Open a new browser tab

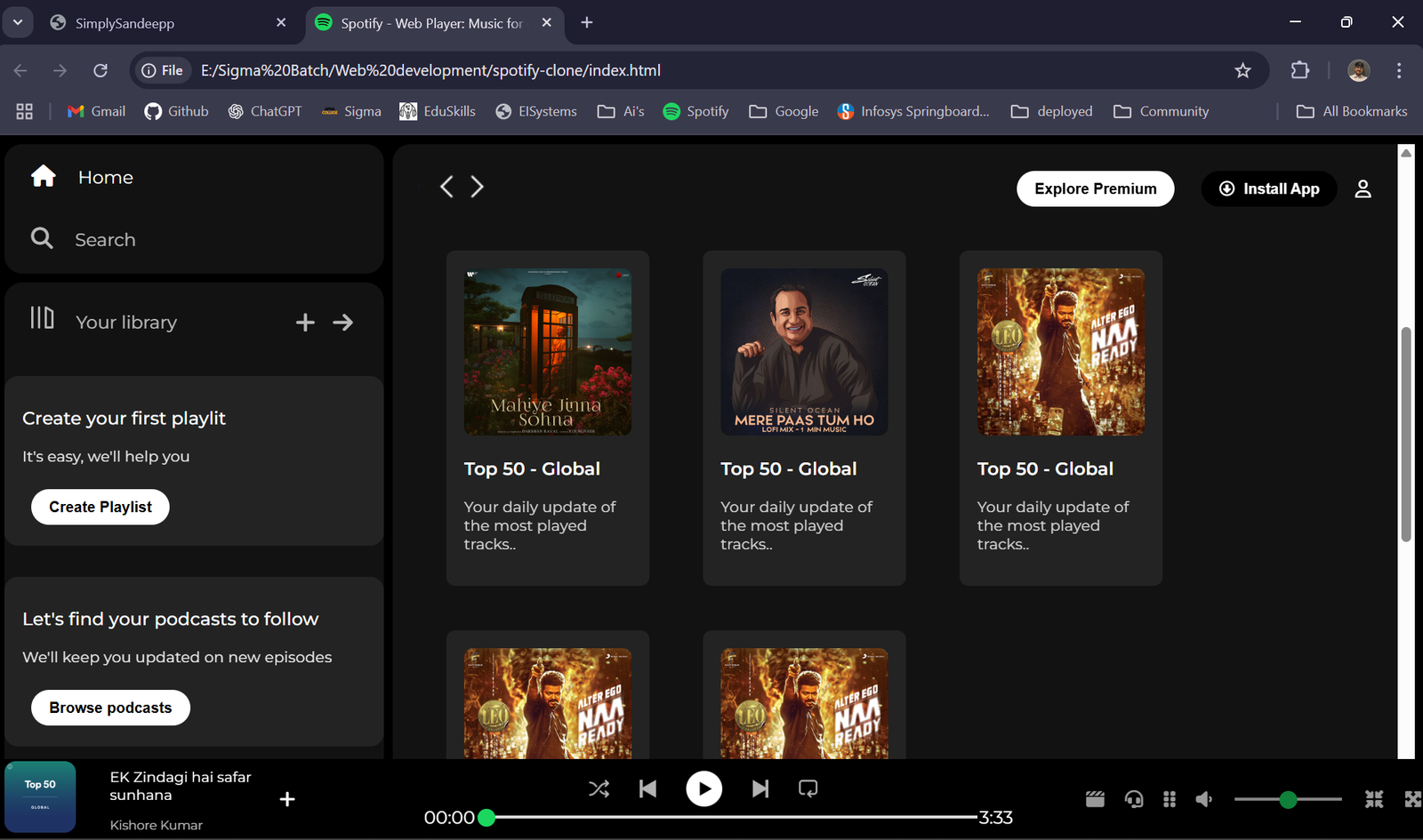tap(586, 23)
